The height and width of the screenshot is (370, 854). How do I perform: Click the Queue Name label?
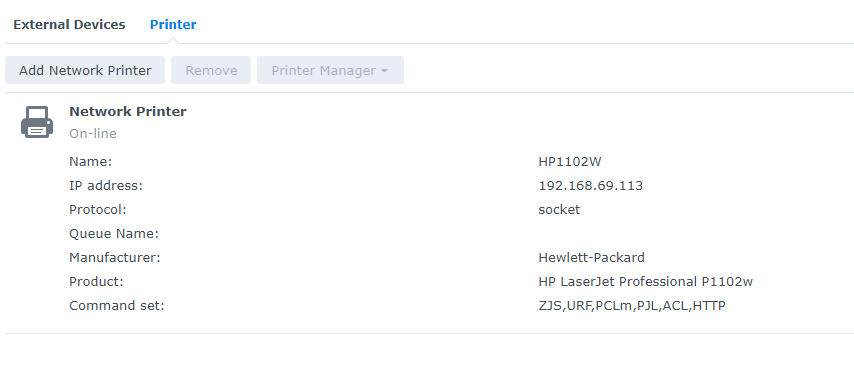click(114, 234)
